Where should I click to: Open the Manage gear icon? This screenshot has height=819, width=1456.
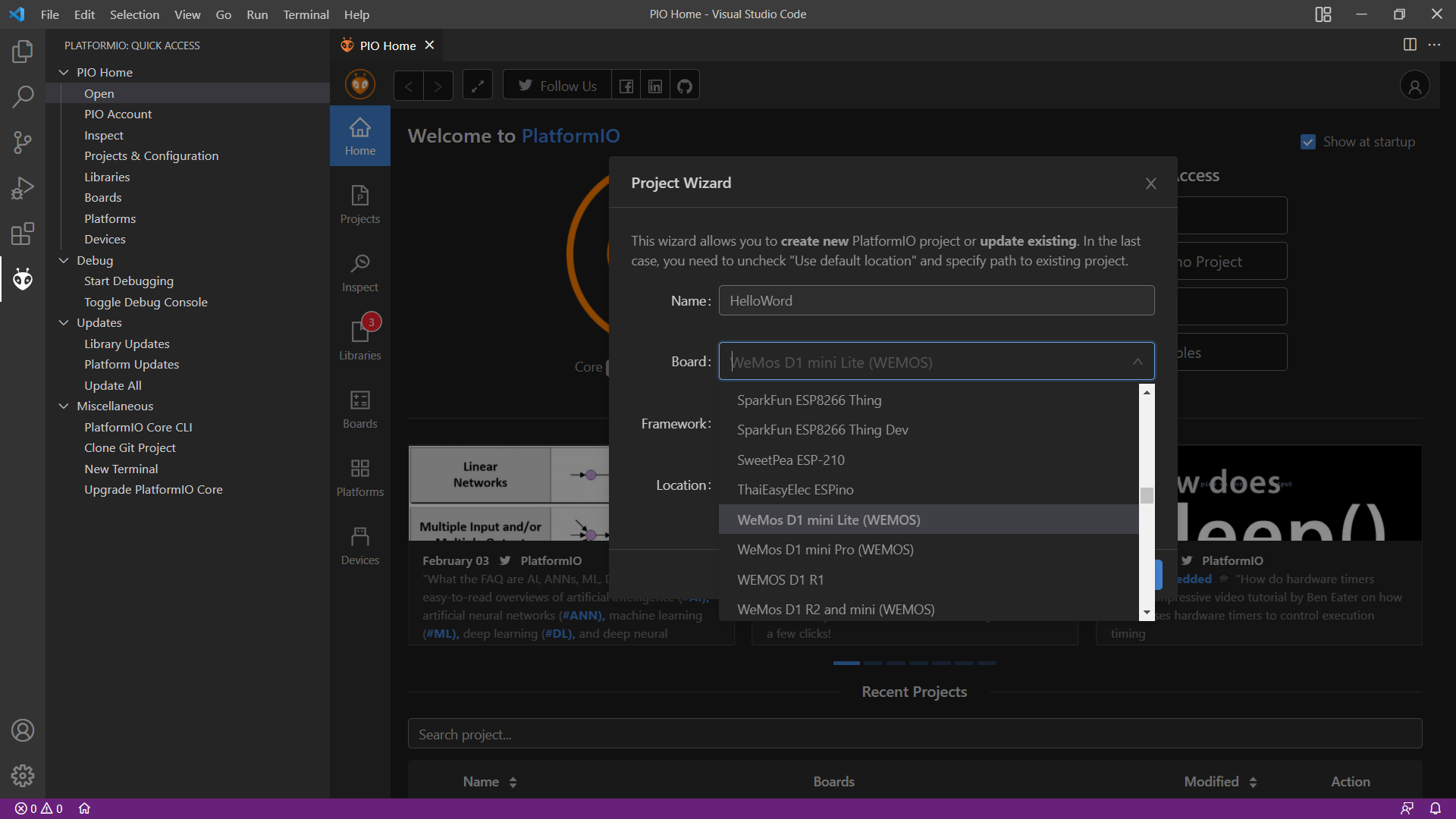(23, 776)
